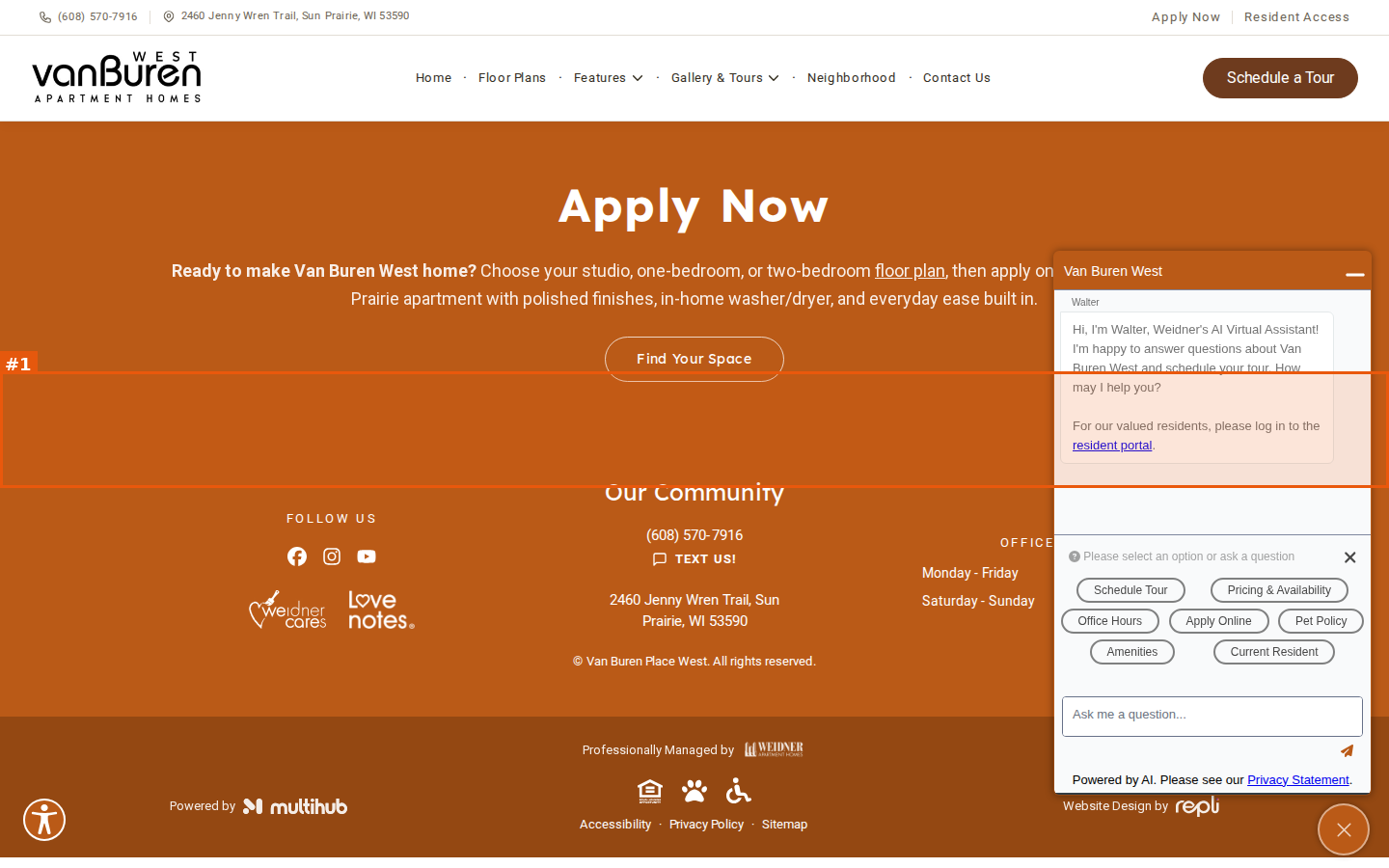Focus the Ask me a question field
Viewport: 1389px width, 868px height.
point(1212,717)
